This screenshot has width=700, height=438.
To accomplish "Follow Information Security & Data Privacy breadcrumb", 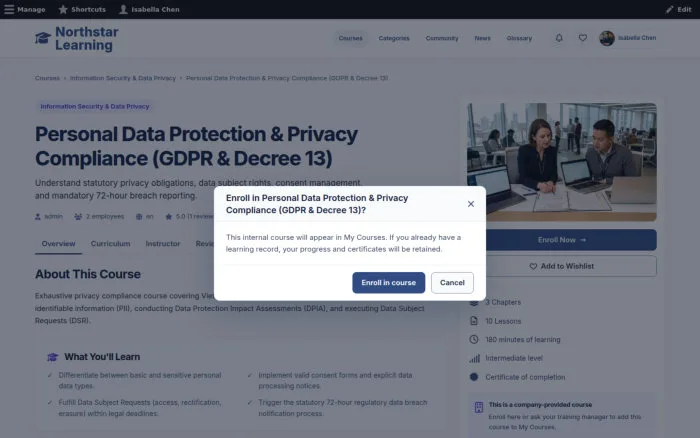I will pyautogui.click(x=123, y=78).
